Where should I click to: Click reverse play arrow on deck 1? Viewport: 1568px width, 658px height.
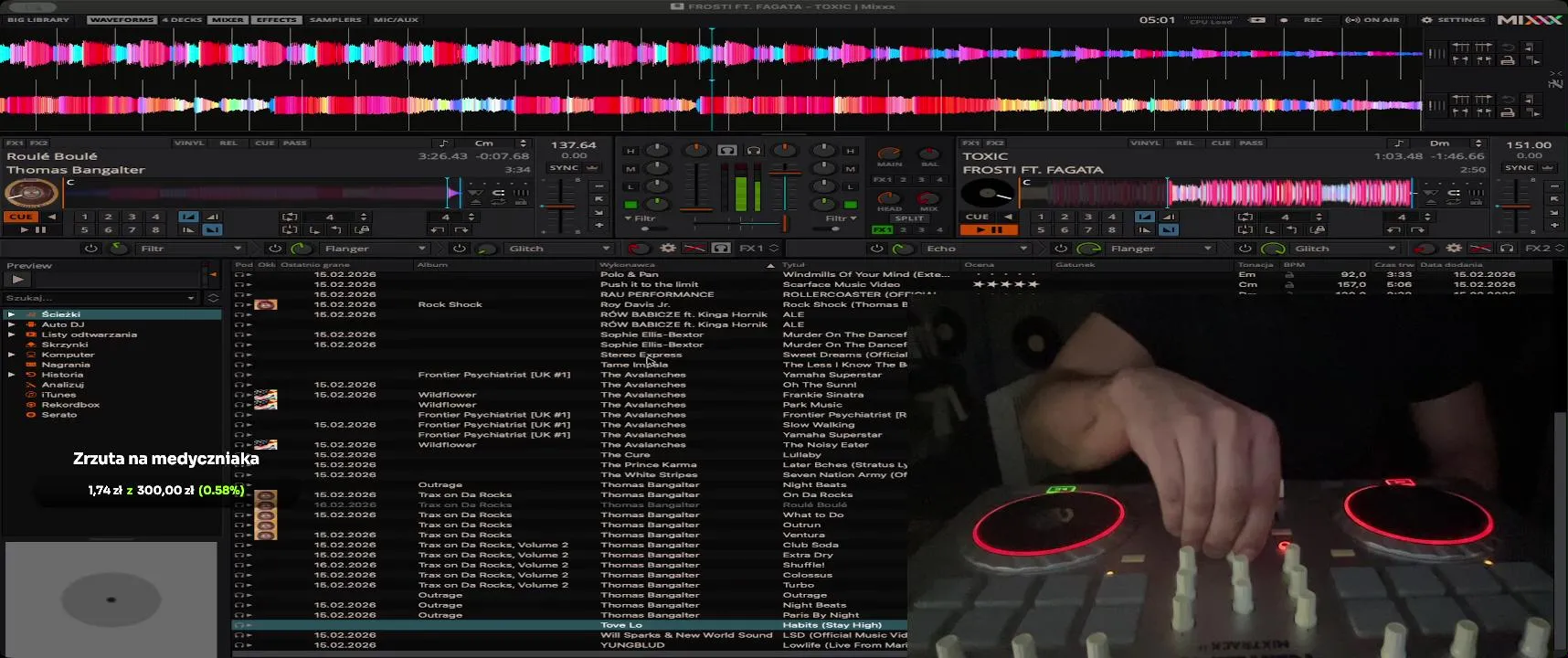click(x=52, y=217)
